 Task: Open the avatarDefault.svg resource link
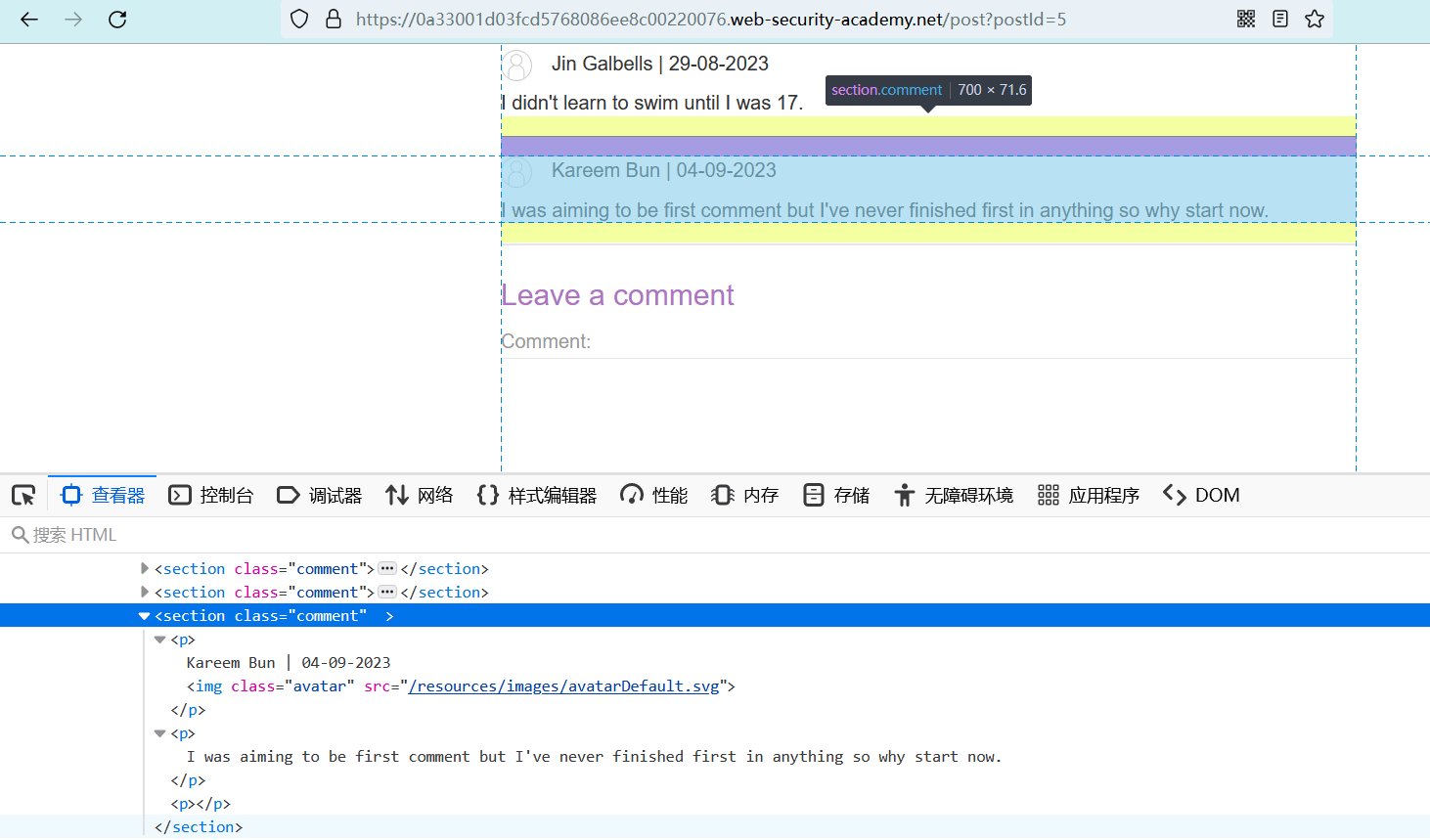(x=564, y=686)
